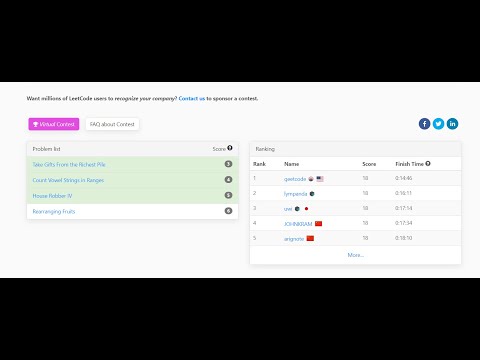Click the Finish Time help icon
This screenshot has width=480, height=360.
pos(428,163)
